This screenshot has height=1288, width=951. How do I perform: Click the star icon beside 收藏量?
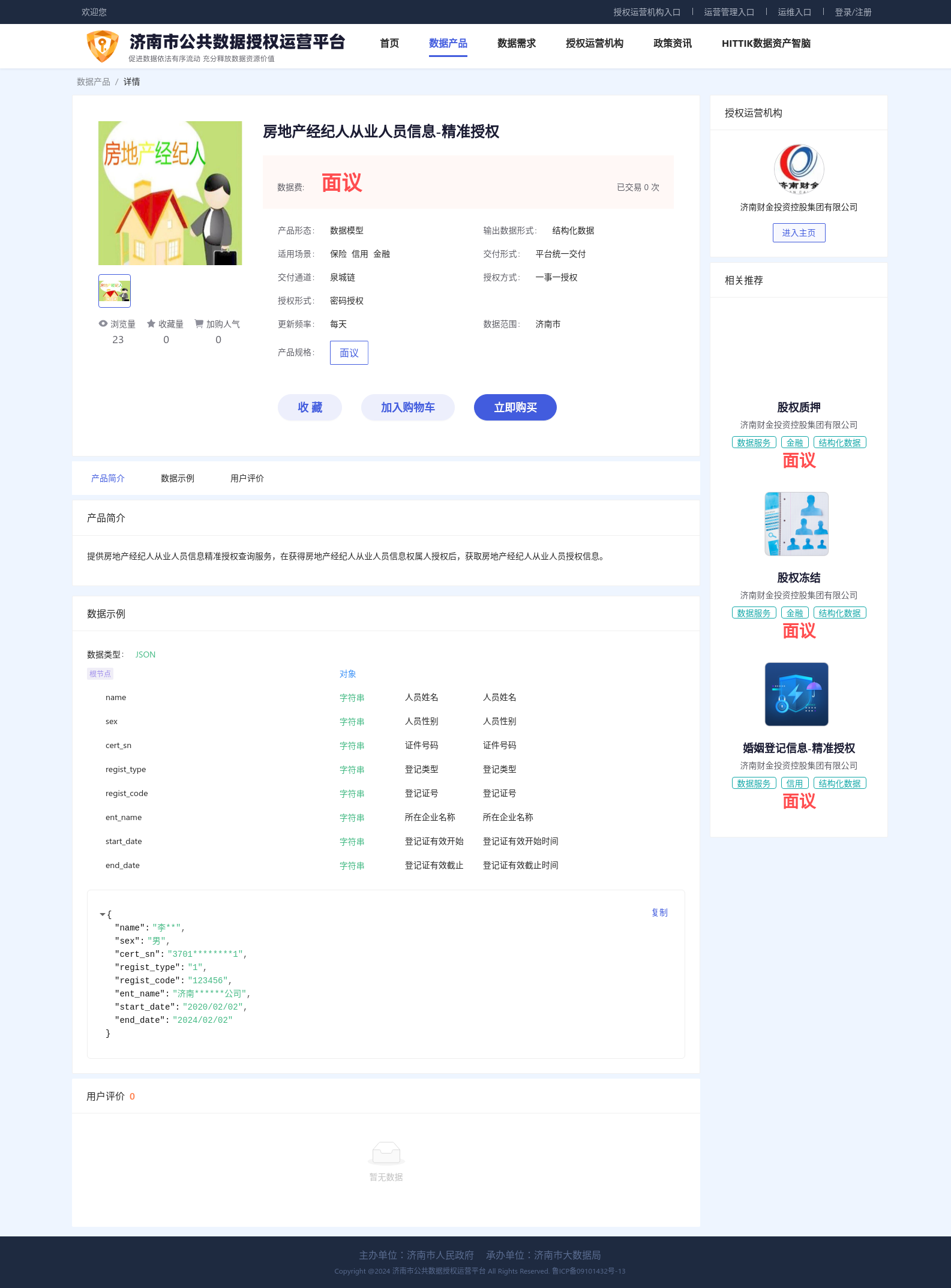click(x=151, y=323)
